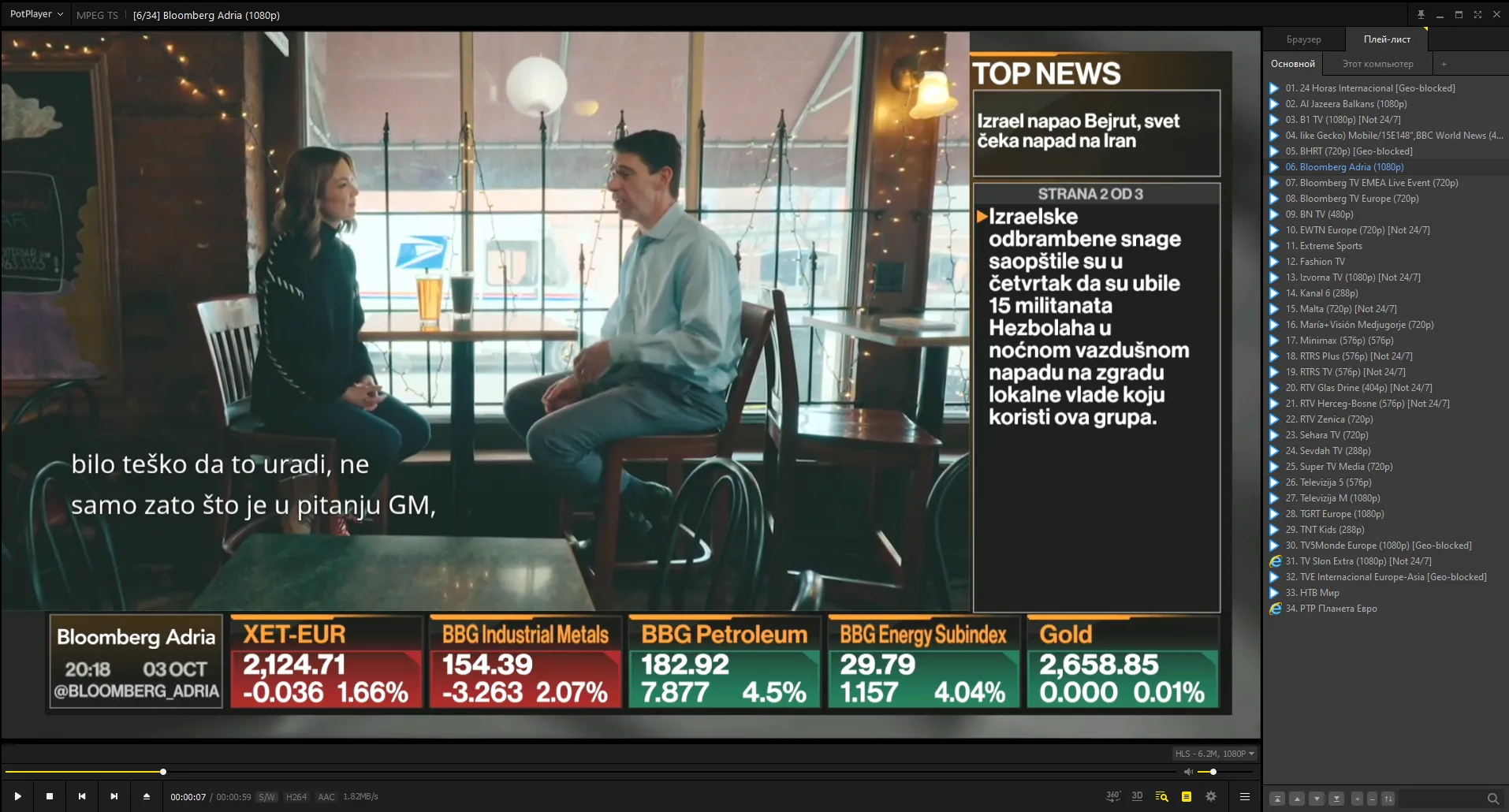Click the playlist search magnifier icon
Screen dimensions: 1509x812
(1493, 799)
